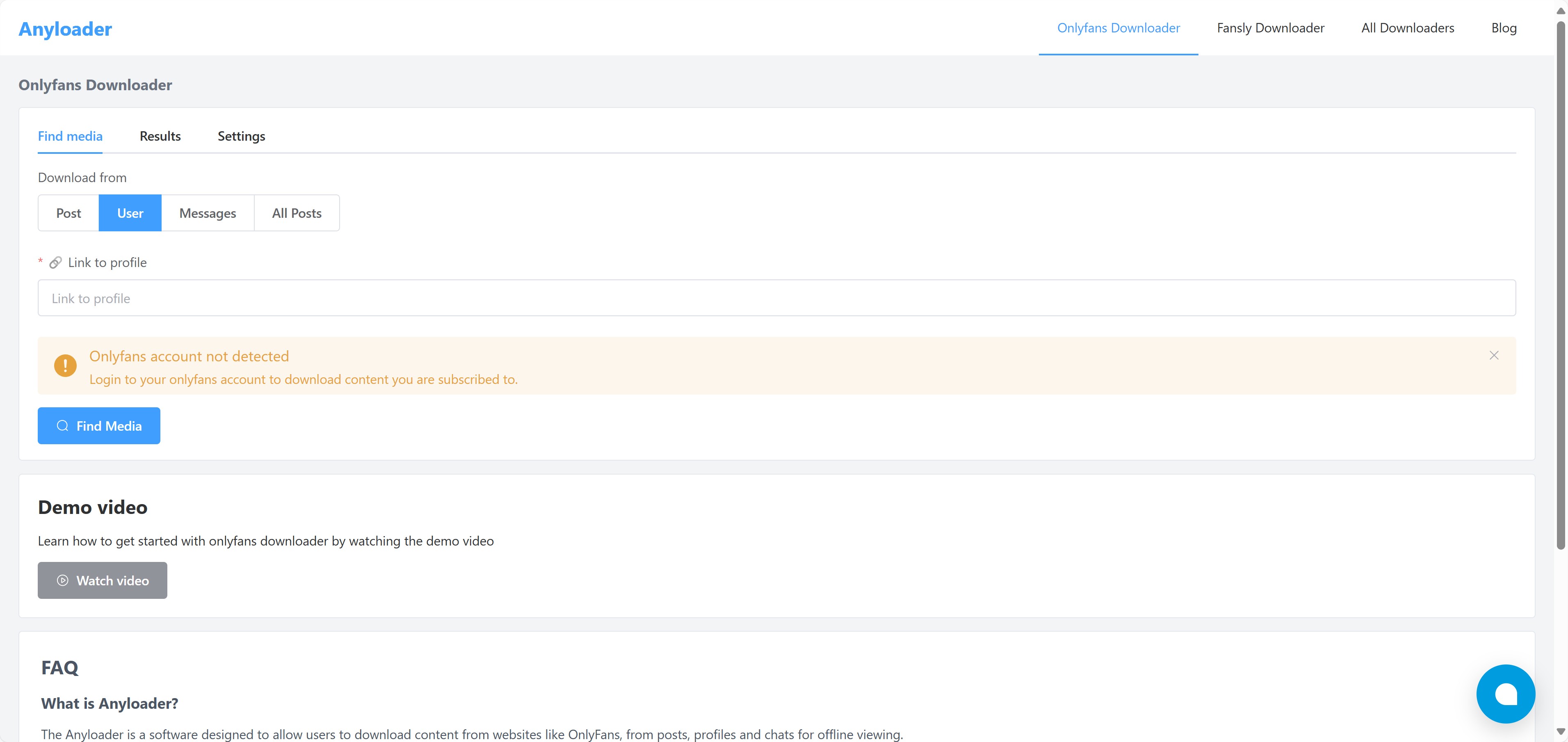The width and height of the screenshot is (1568, 742).
Task: Open the Fansly Downloader nav tab
Action: (1270, 28)
